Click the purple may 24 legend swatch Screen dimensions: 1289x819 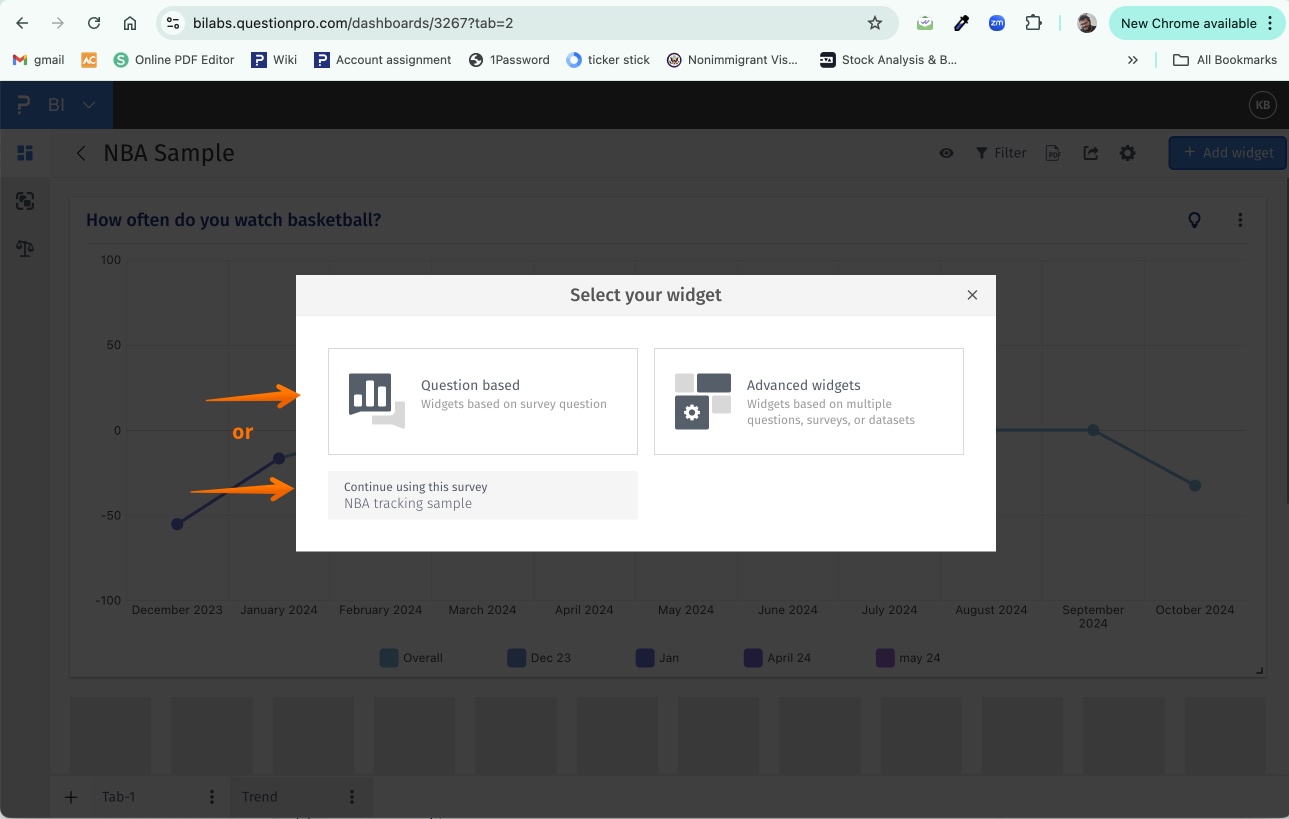tap(885, 657)
